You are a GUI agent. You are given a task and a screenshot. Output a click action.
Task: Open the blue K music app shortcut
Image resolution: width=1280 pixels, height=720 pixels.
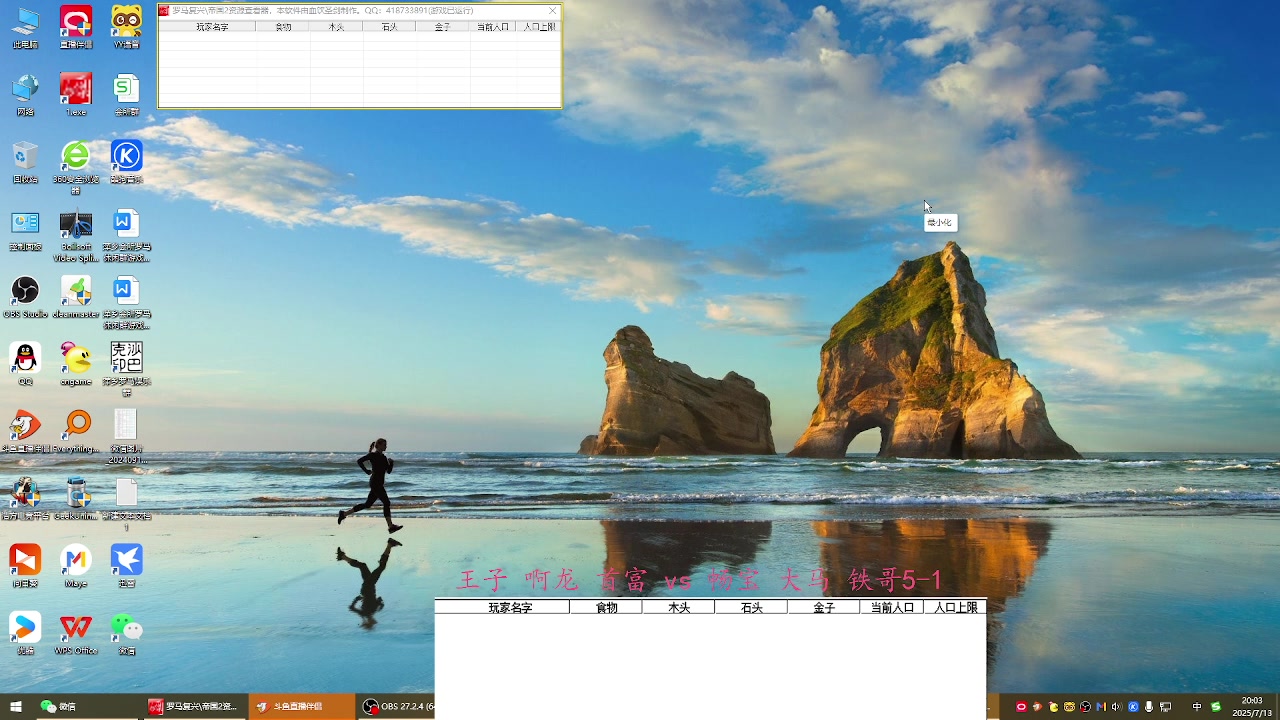click(126, 162)
